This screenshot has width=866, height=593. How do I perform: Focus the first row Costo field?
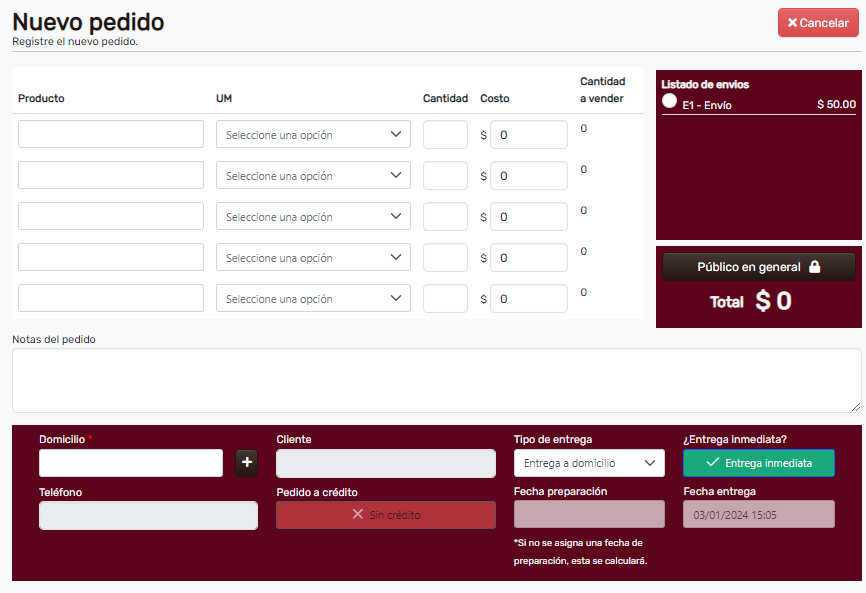click(x=528, y=134)
